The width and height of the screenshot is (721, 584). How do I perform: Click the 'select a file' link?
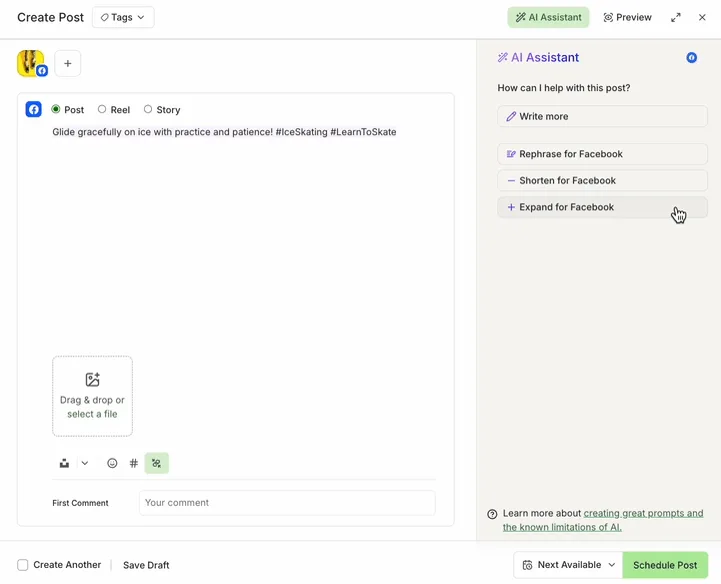(x=92, y=414)
